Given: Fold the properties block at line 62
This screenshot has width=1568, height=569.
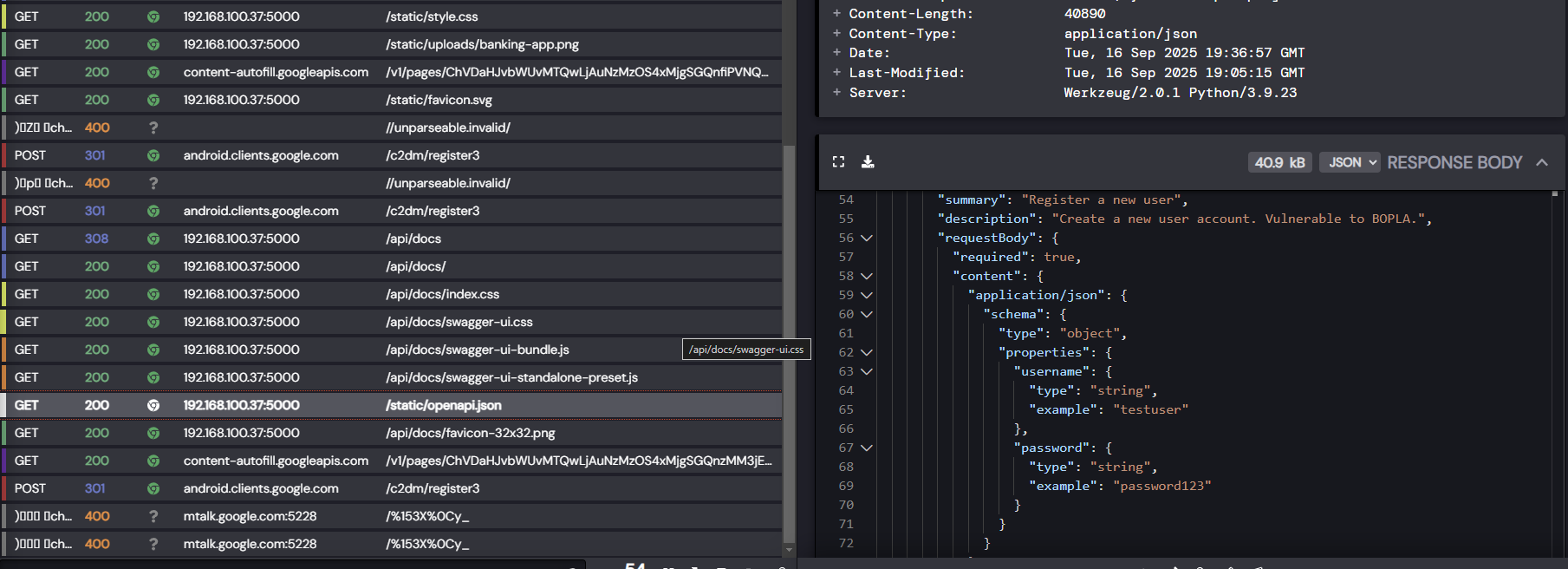Looking at the screenshot, I should point(867,352).
